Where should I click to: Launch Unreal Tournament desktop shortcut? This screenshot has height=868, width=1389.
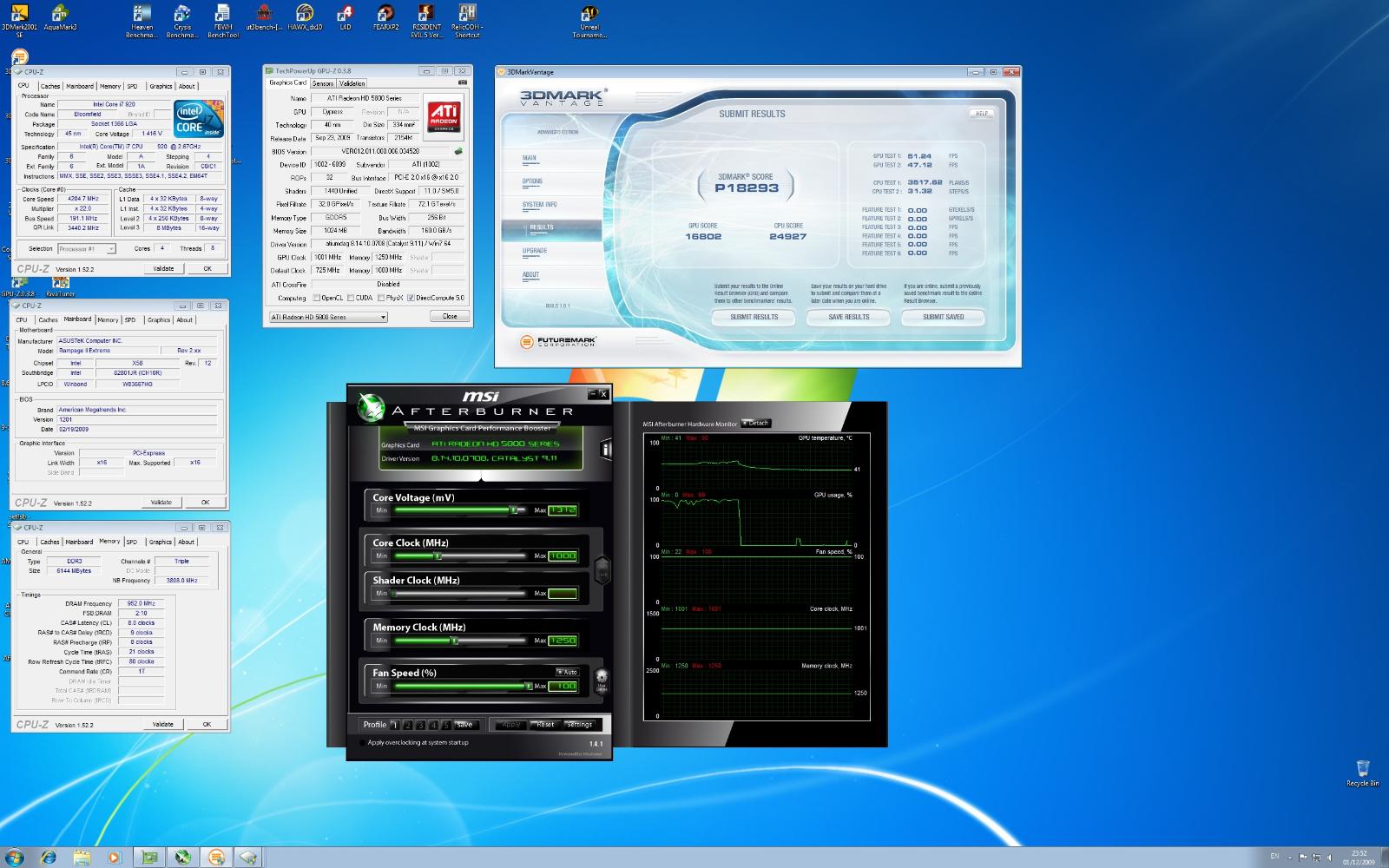[x=589, y=21]
